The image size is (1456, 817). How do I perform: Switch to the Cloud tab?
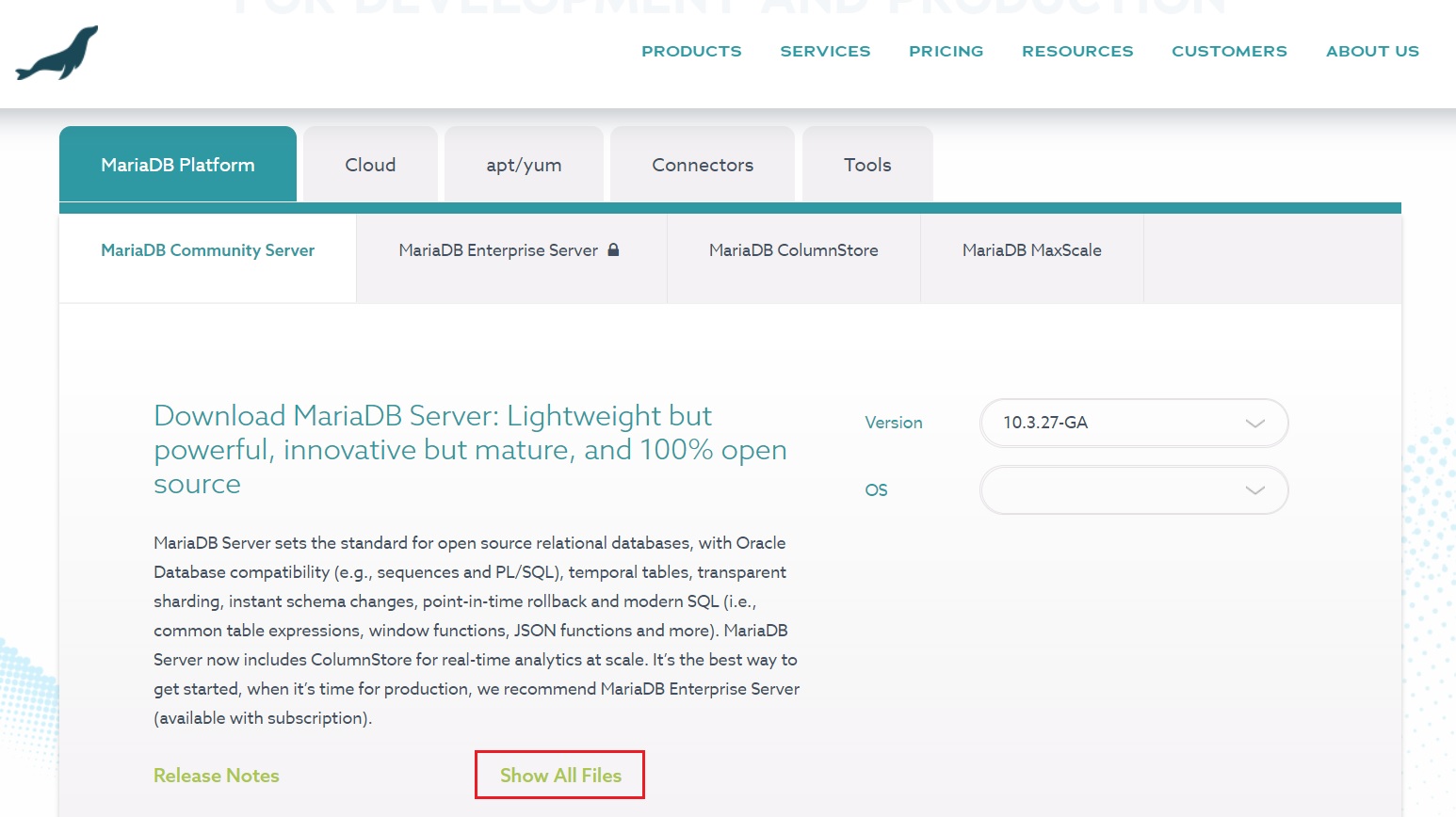pos(370,165)
